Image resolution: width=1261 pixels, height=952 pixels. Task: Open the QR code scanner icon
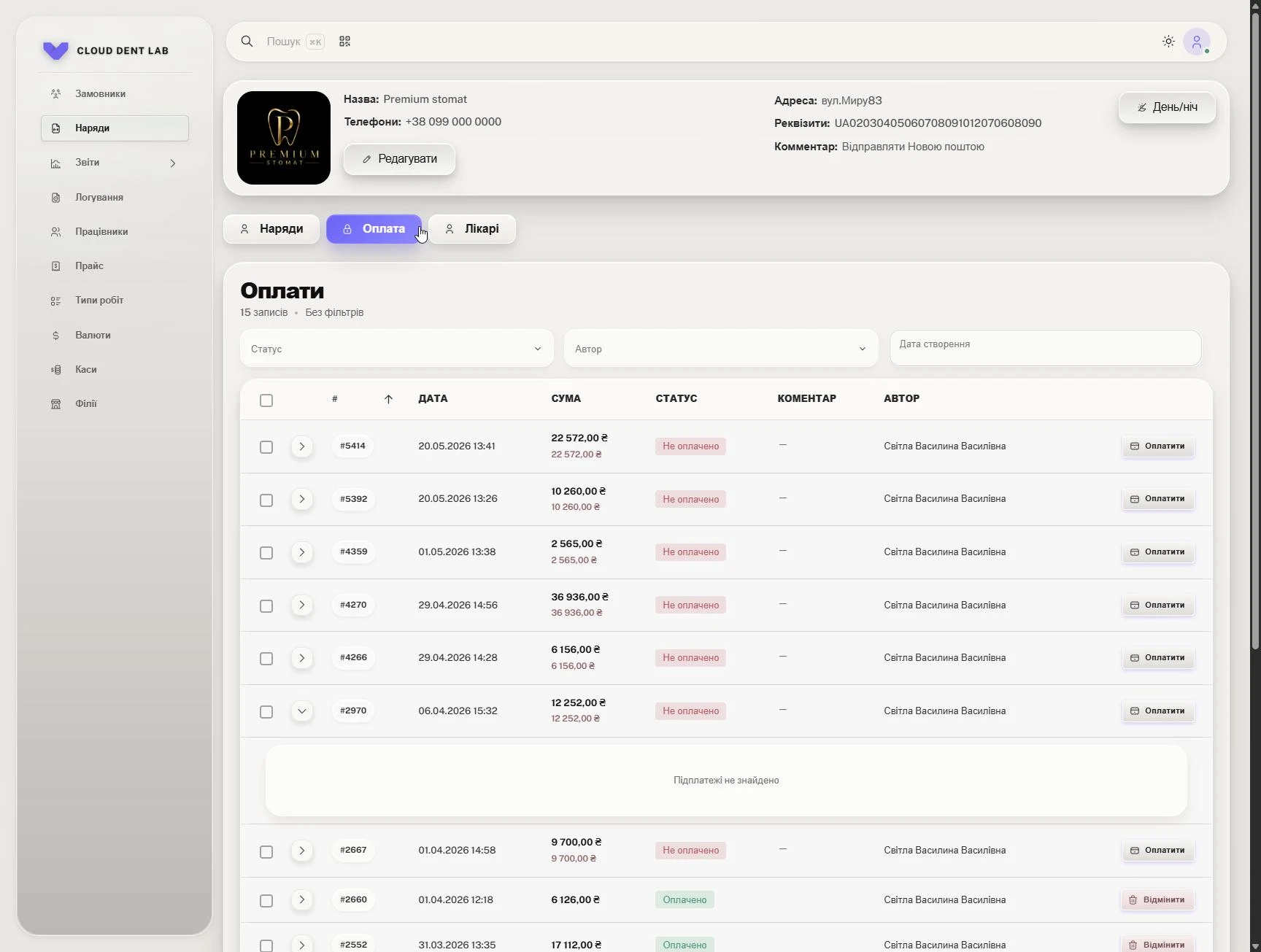pyautogui.click(x=344, y=42)
